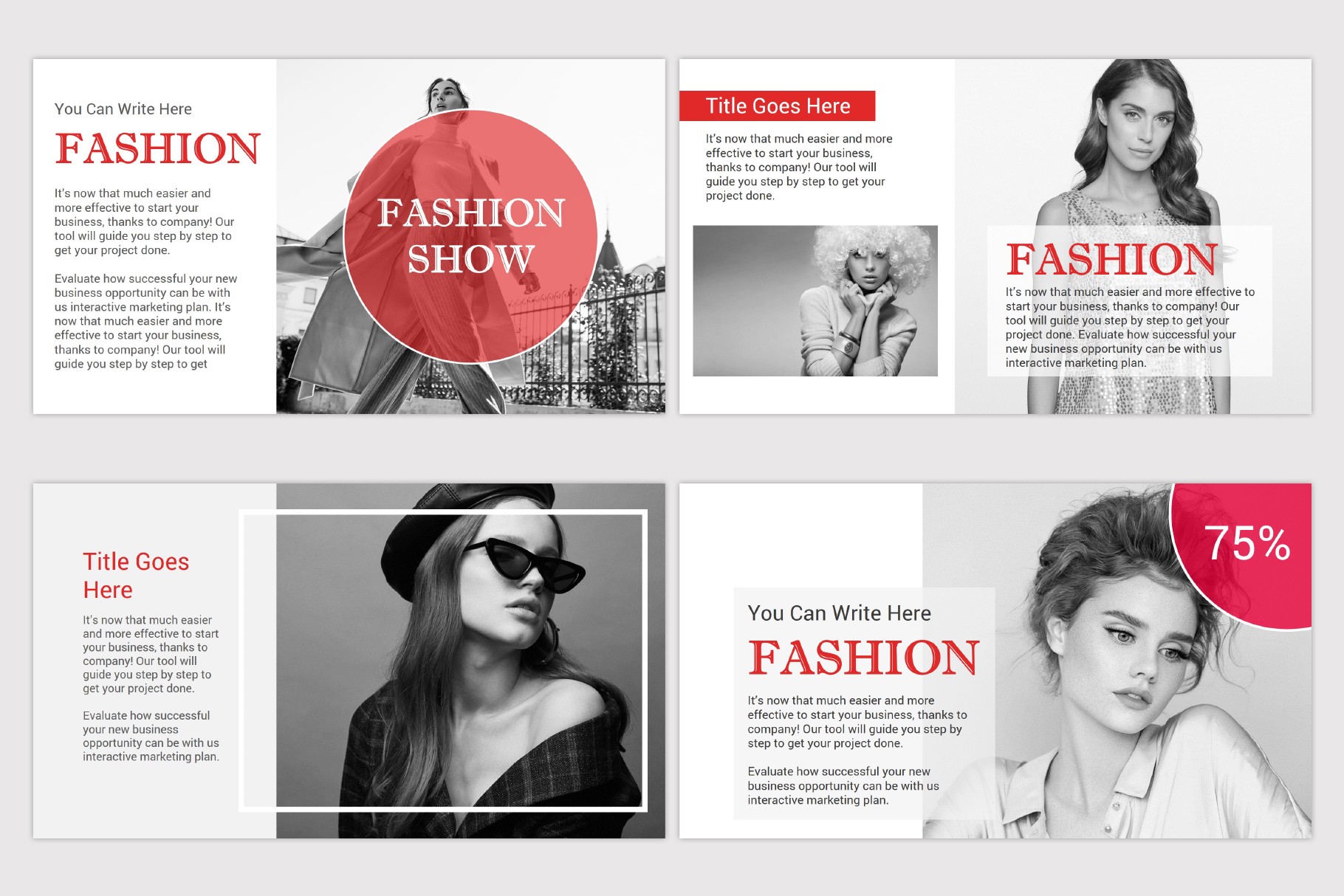The width and height of the screenshot is (1344, 896).
Task: Click "You Can Write Here" in the 75% slide
Action: click(839, 613)
